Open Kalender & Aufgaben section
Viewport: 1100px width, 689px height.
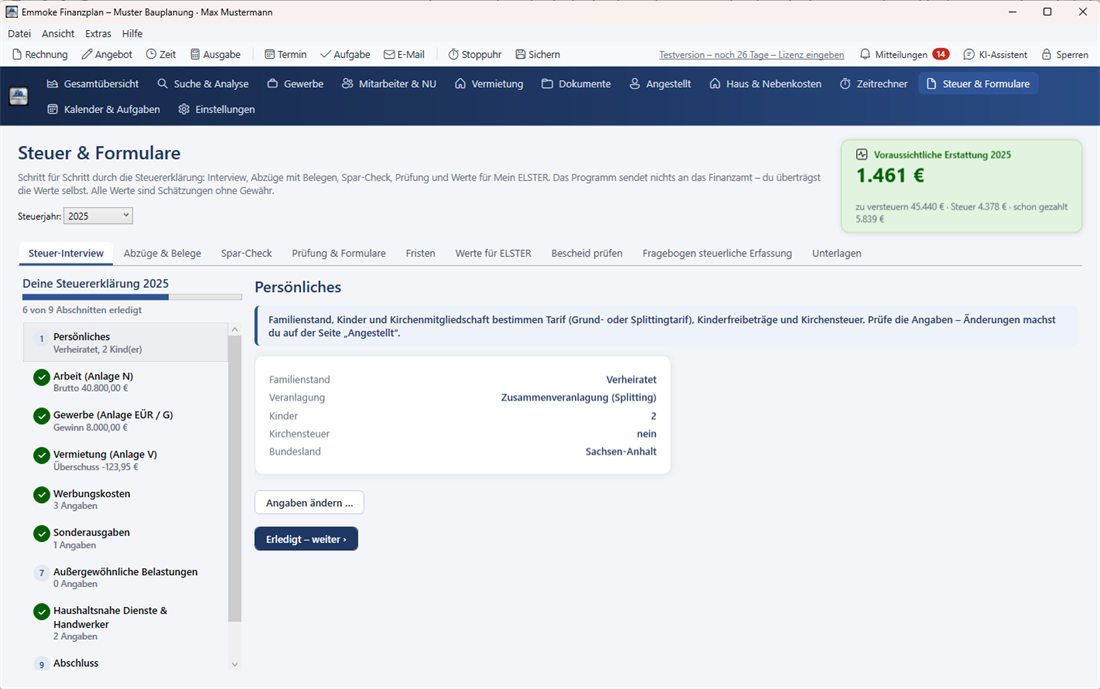[103, 109]
